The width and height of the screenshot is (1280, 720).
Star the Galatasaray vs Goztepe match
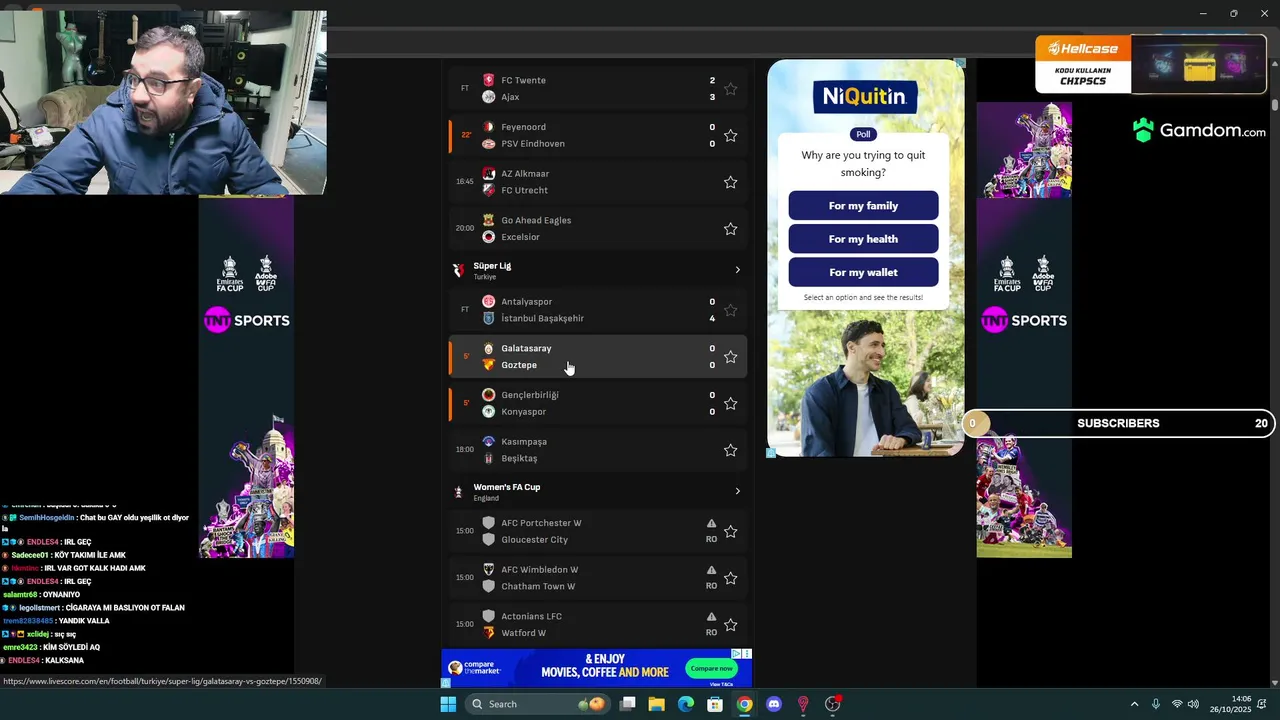click(x=731, y=357)
